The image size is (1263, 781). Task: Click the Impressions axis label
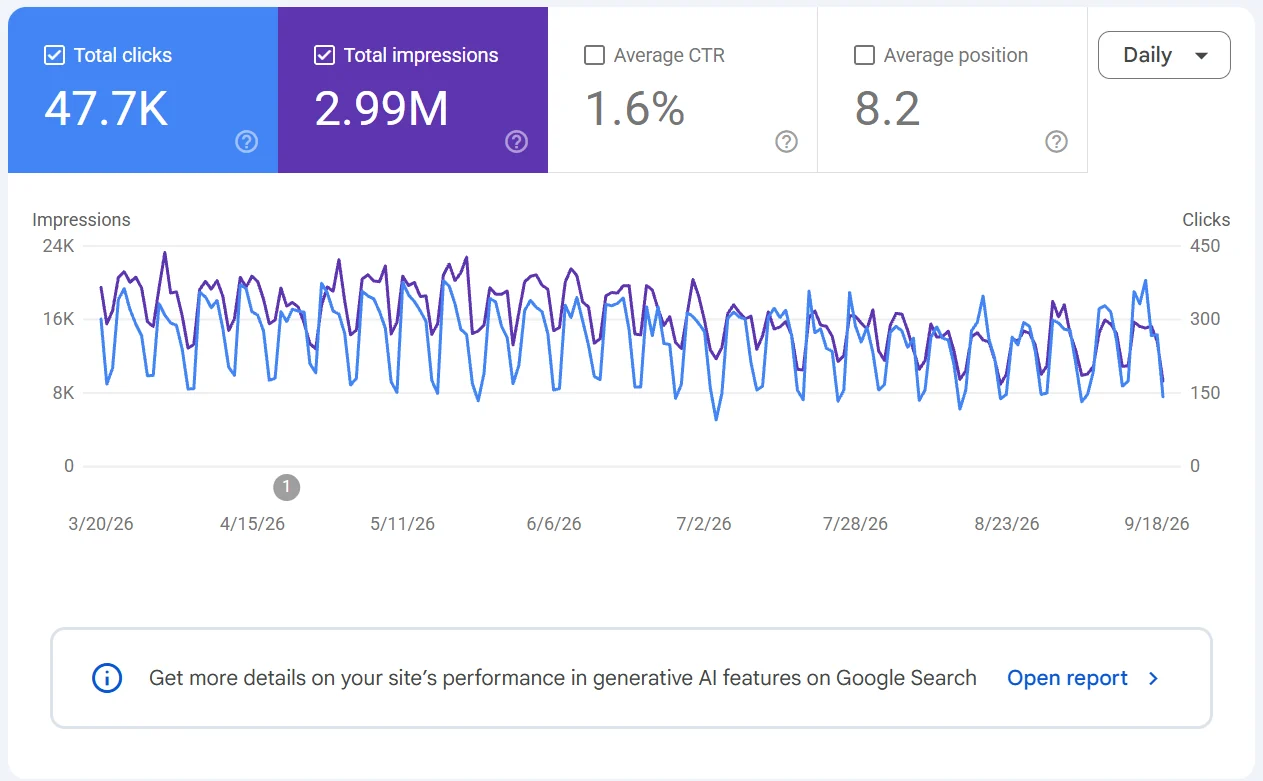pyautogui.click(x=81, y=220)
